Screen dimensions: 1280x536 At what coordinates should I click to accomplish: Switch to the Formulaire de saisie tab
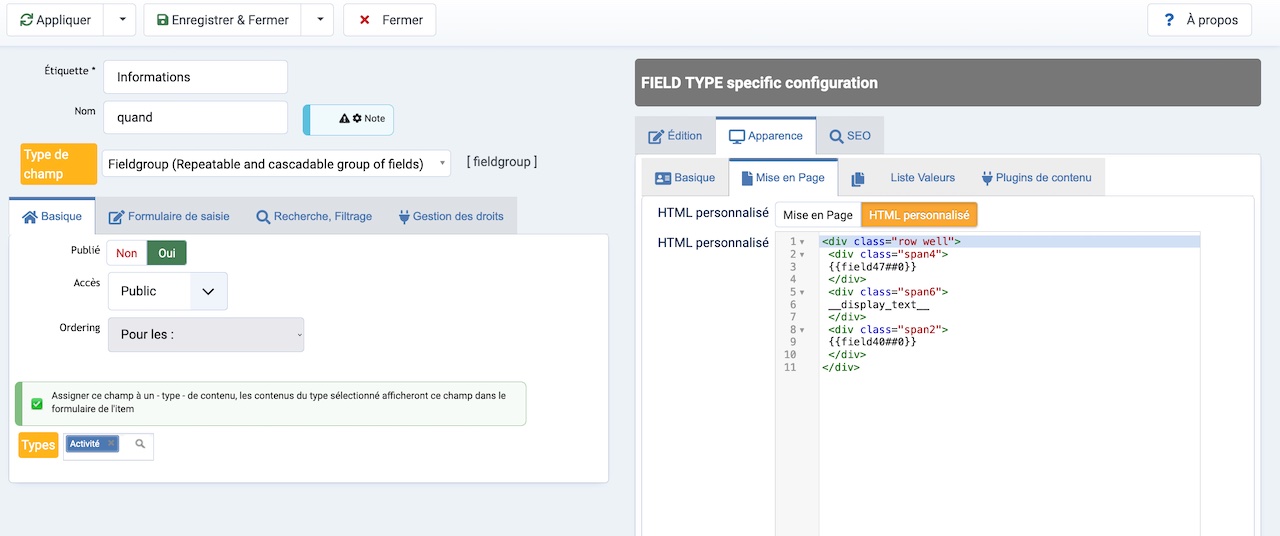pos(169,216)
